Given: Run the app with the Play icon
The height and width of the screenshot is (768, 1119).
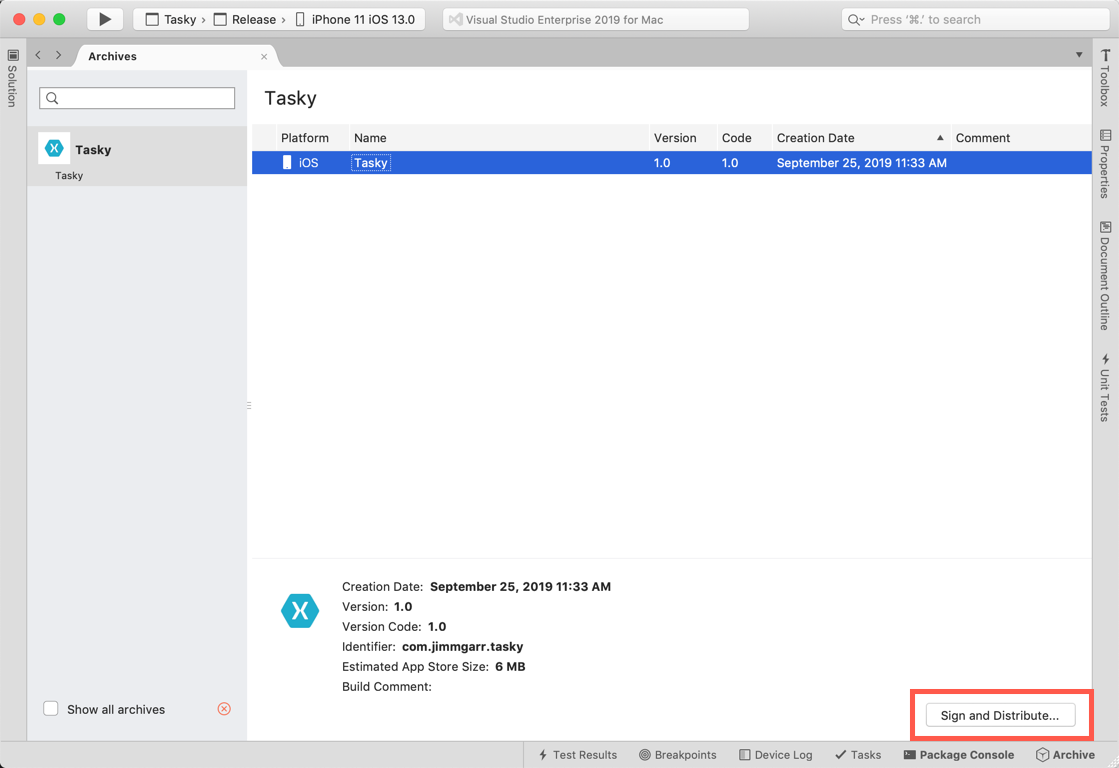Looking at the screenshot, I should 104,18.
